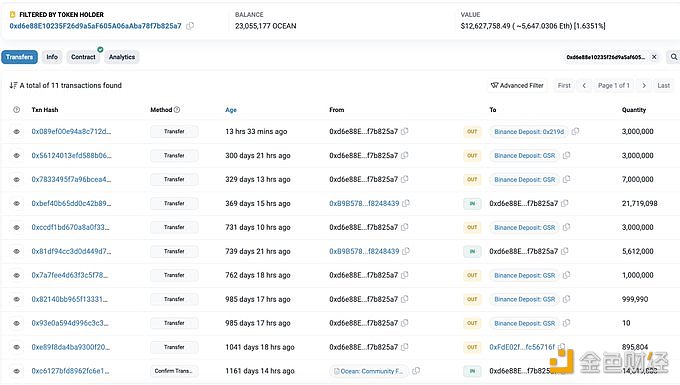The width and height of the screenshot is (680, 385).
Task: Copy From address in 329 days 13 hrs row
Action: click(405, 179)
